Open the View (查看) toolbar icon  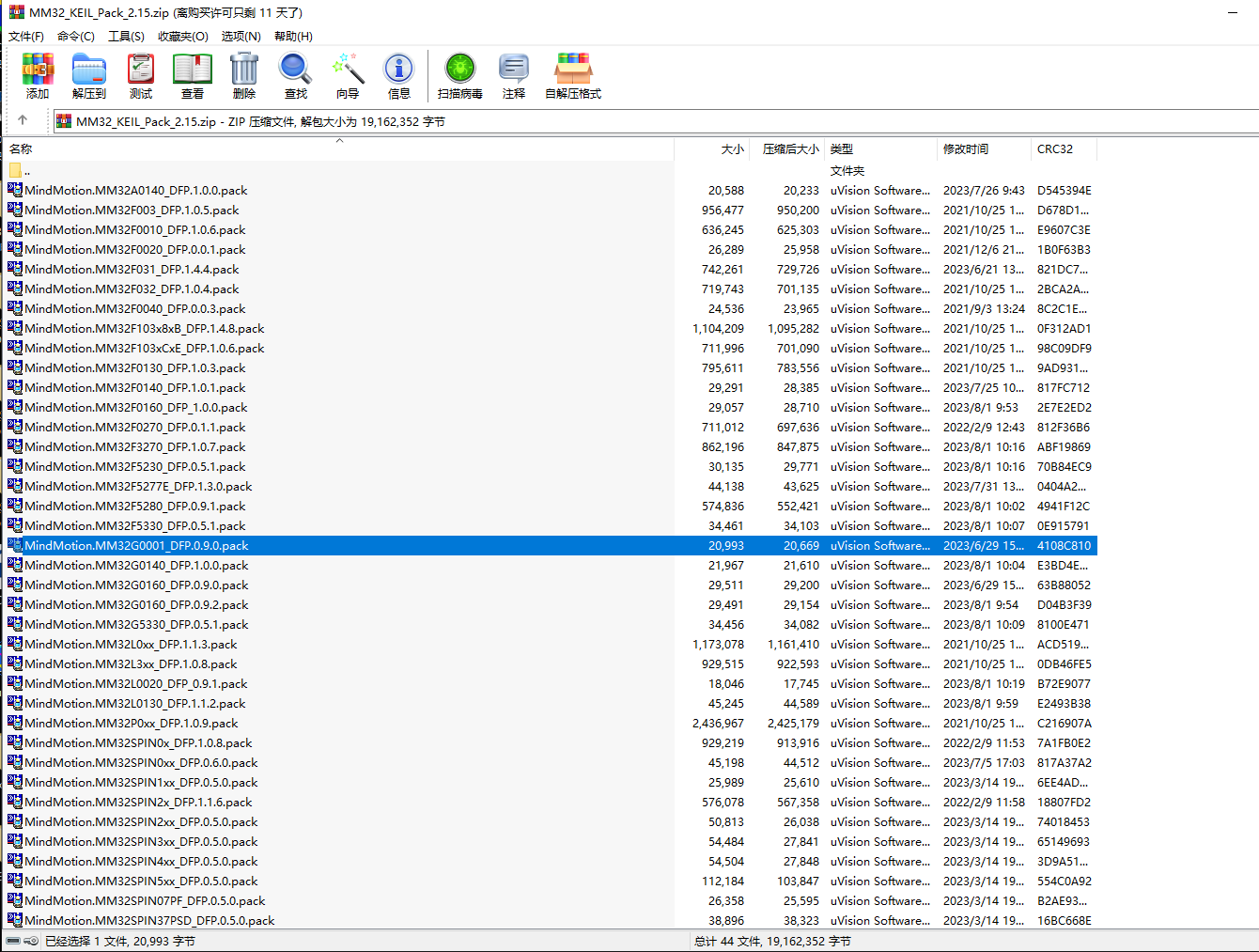pyautogui.click(x=193, y=76)
